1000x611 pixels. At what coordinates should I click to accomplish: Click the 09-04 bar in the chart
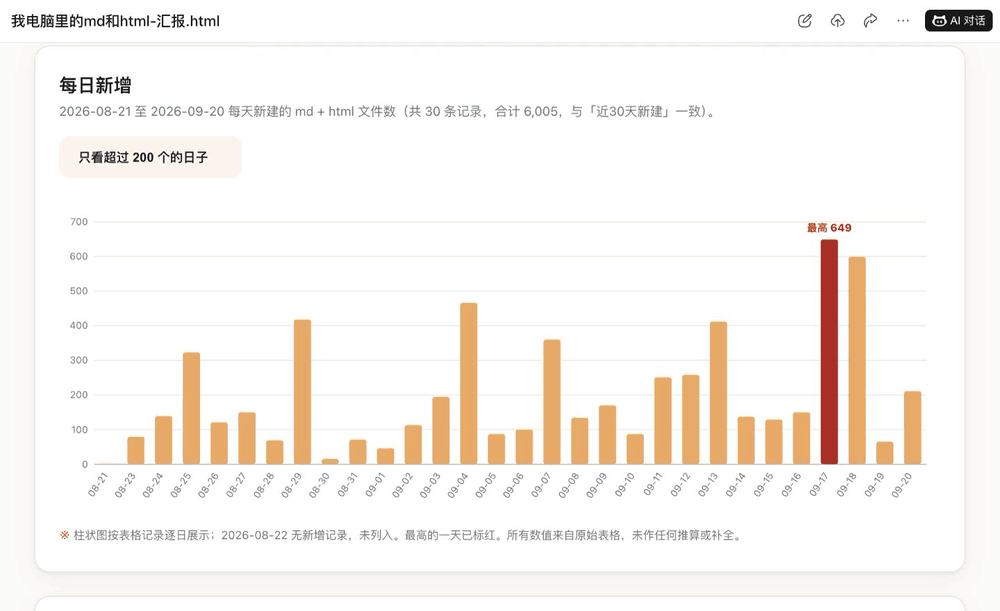point(469,383)
